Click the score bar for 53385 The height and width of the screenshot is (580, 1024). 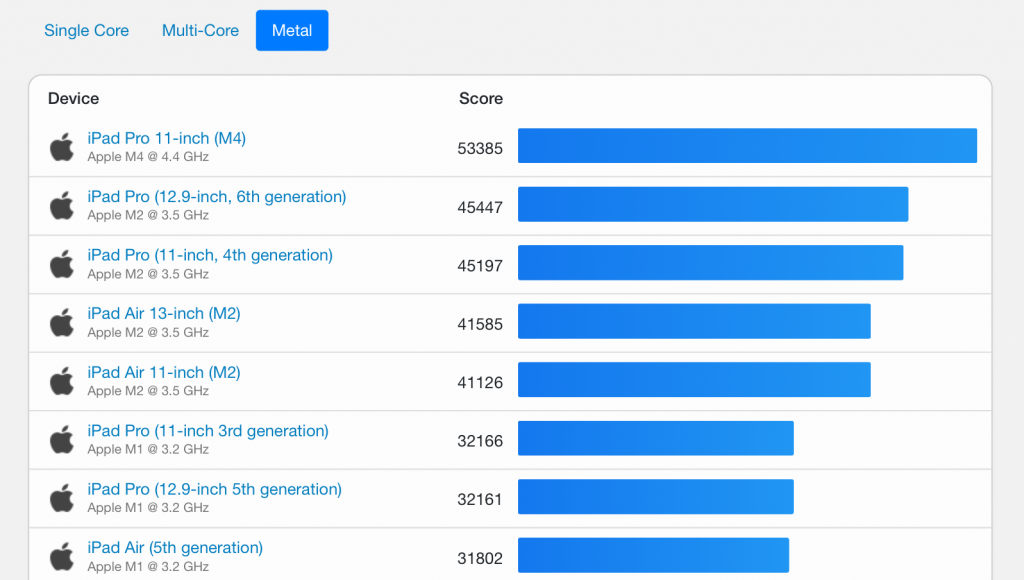(747, 146)
